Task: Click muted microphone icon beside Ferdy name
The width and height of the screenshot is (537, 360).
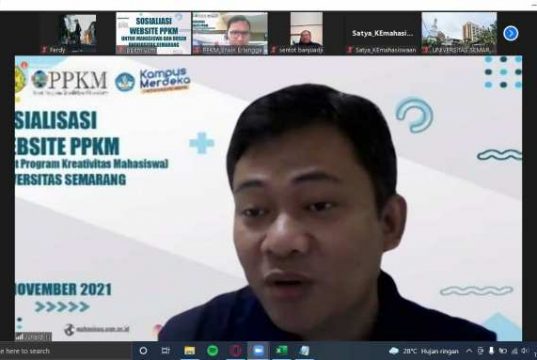Action: [x=44, y=50]
